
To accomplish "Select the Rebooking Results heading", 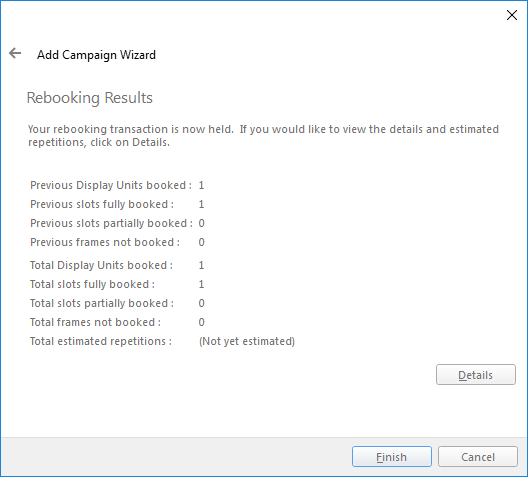I will click(90, 98).
